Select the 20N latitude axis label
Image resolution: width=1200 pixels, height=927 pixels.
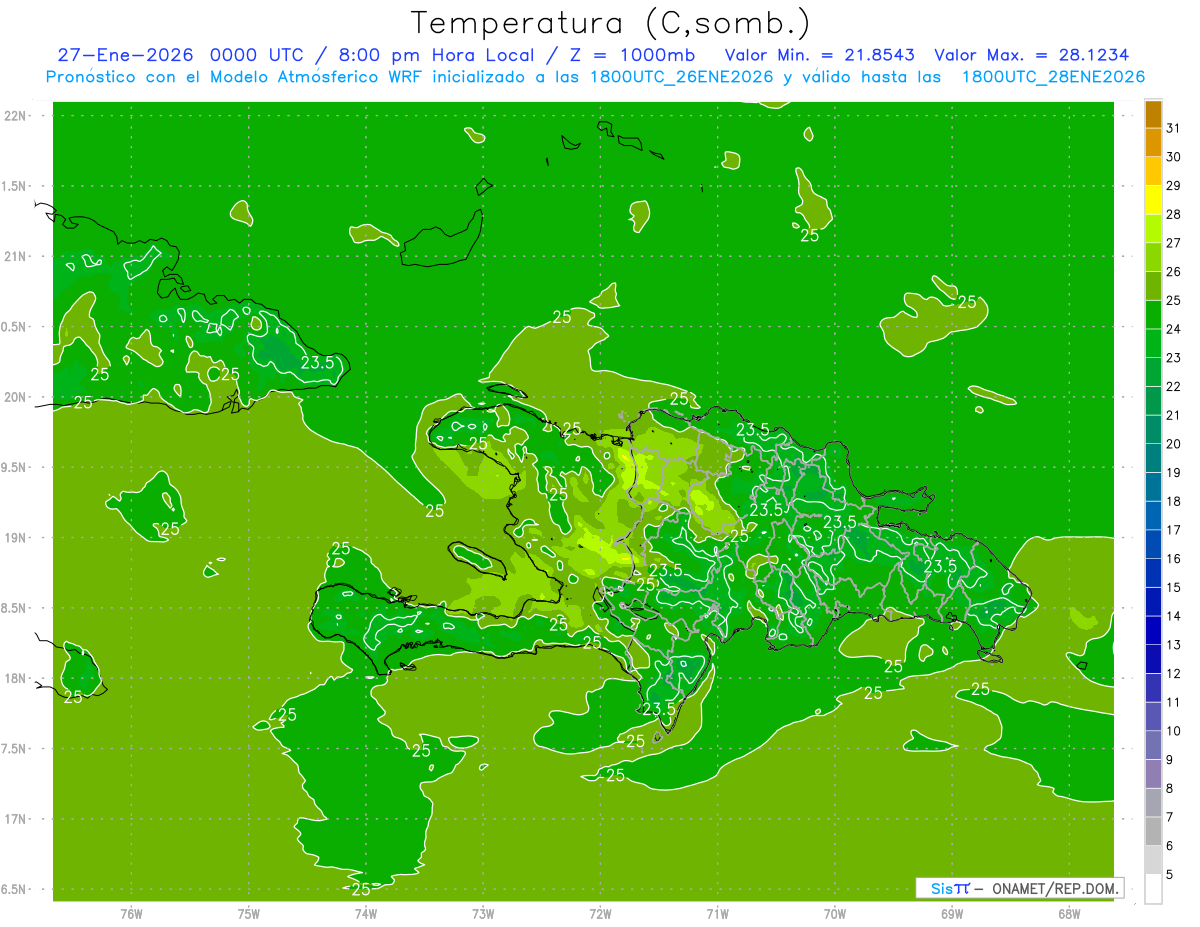point(17,397)
